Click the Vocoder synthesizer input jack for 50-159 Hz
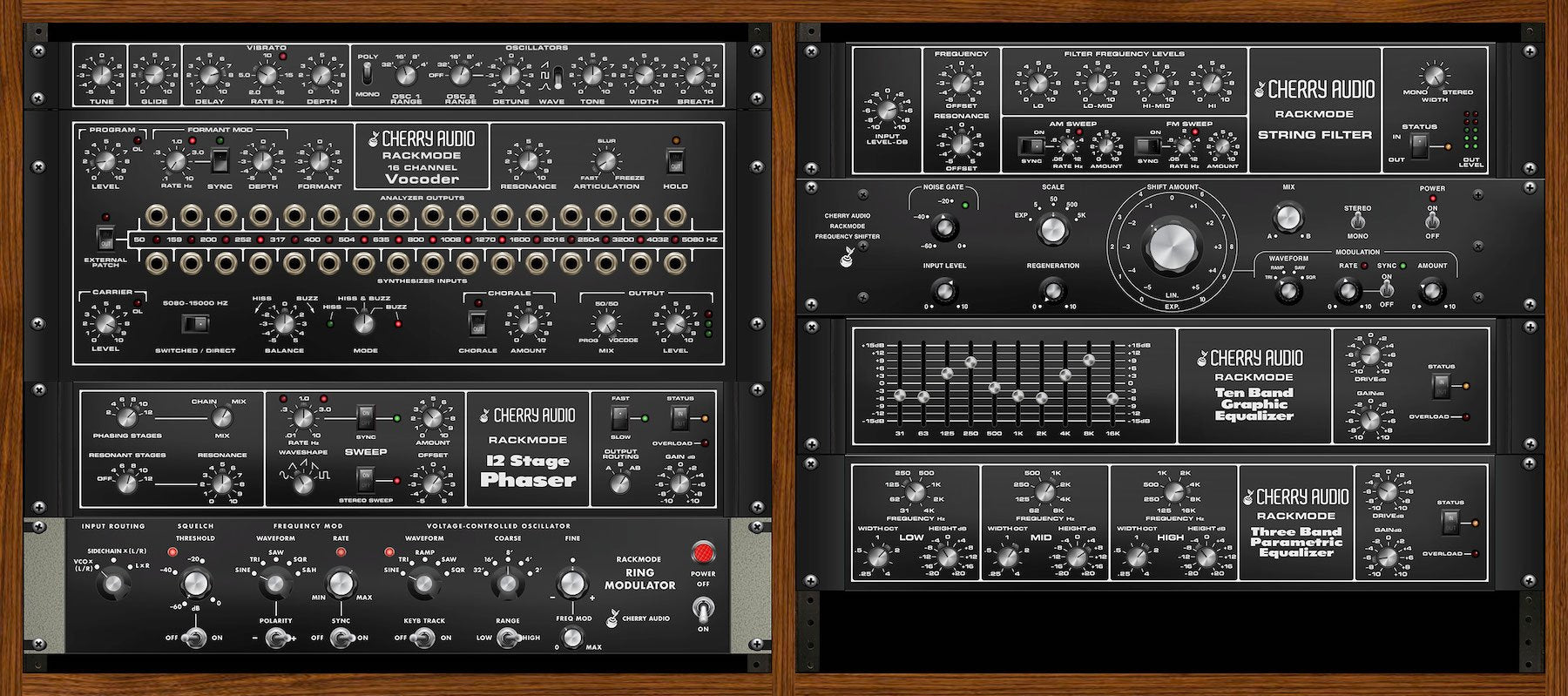 [x=157, y=261]
